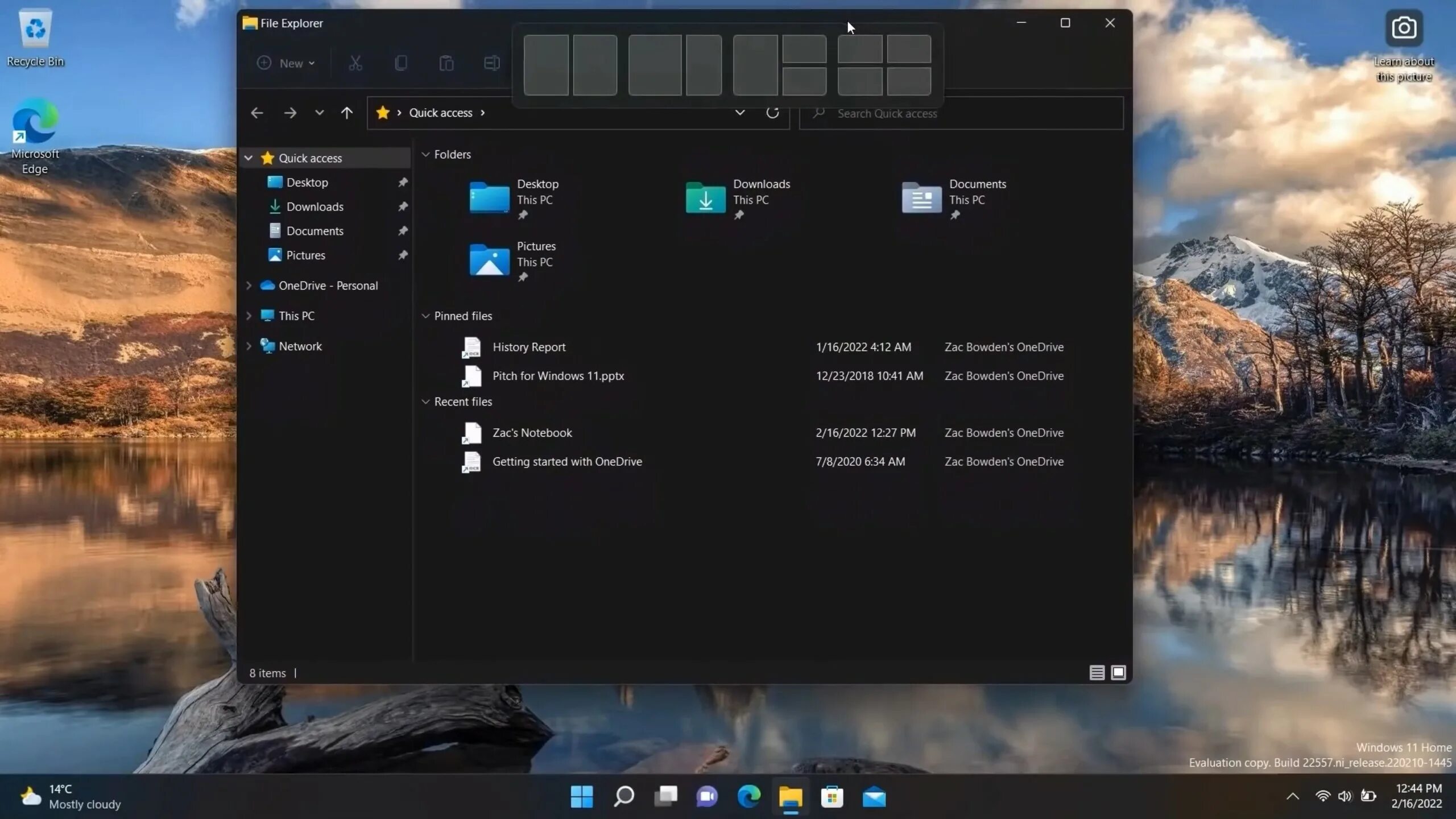Collapse the Pinned files section
This screenshot has height=819, width=1456.
(425, 316)
